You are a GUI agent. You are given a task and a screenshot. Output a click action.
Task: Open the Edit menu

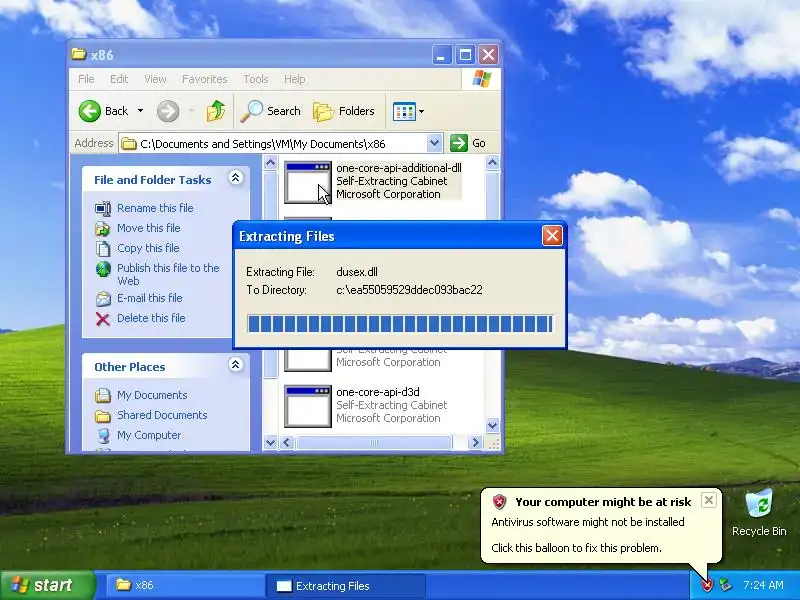pos(119,79)
